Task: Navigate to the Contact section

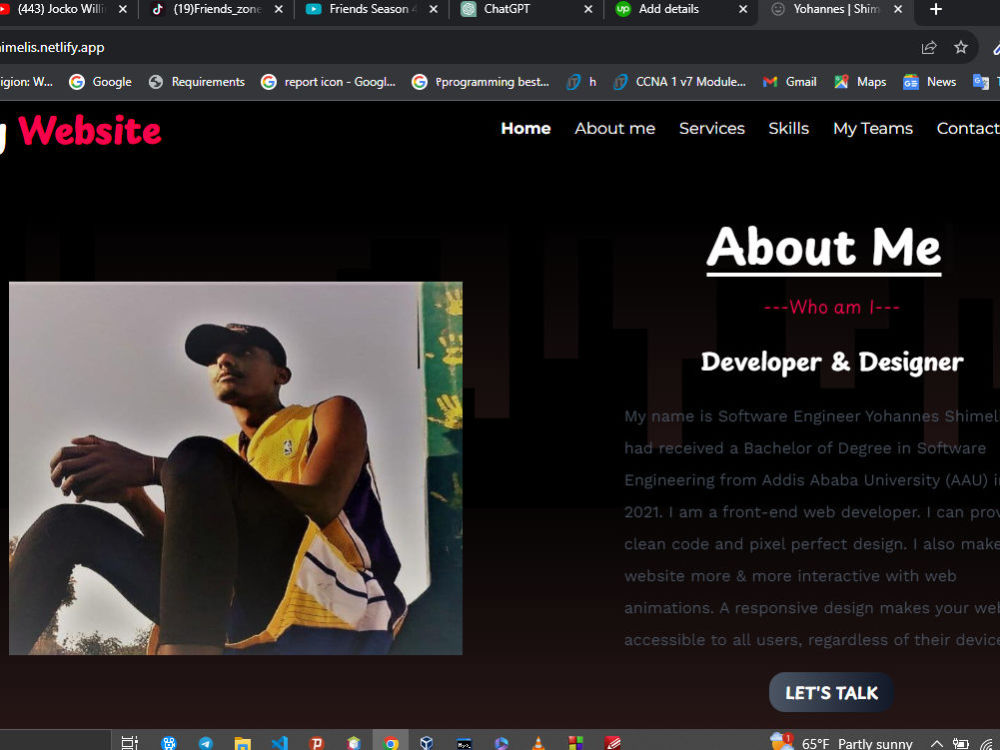Action: (x=967, y=128)
